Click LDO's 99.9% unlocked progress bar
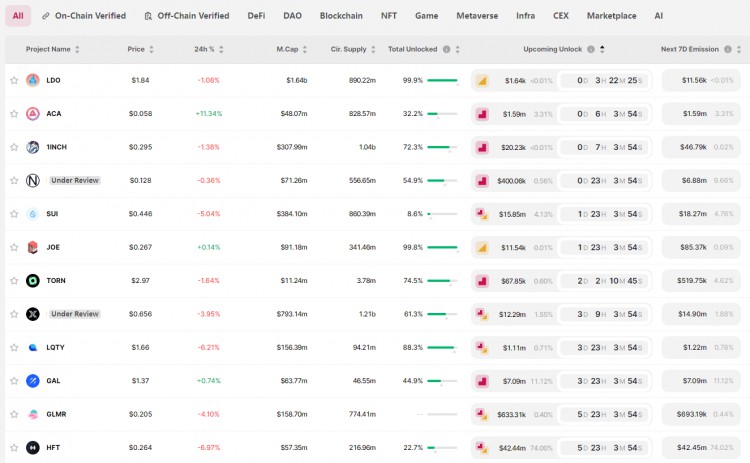 [x=442, y=80]
